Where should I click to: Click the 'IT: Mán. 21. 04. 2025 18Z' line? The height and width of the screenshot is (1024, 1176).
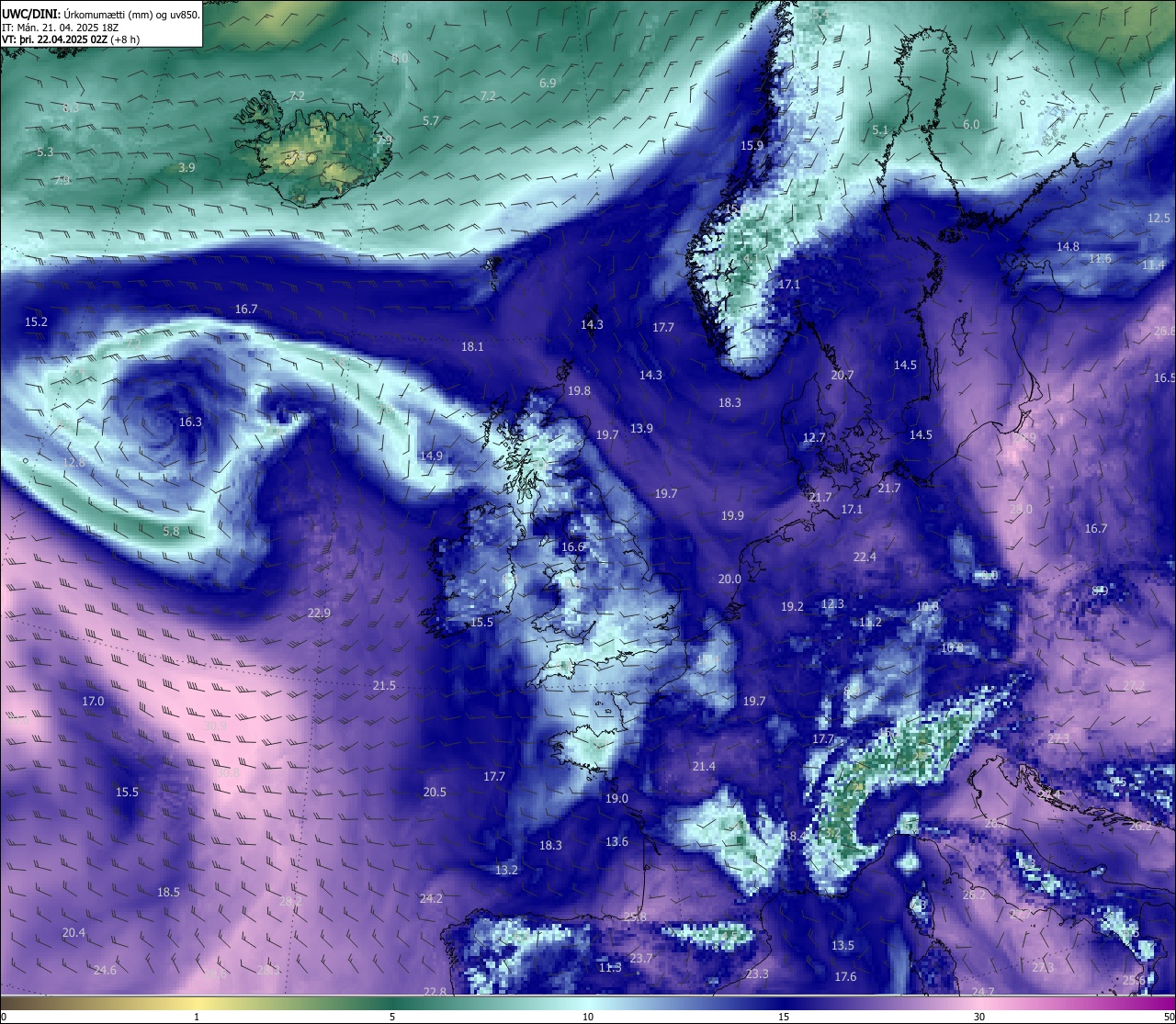pos(61,28)
